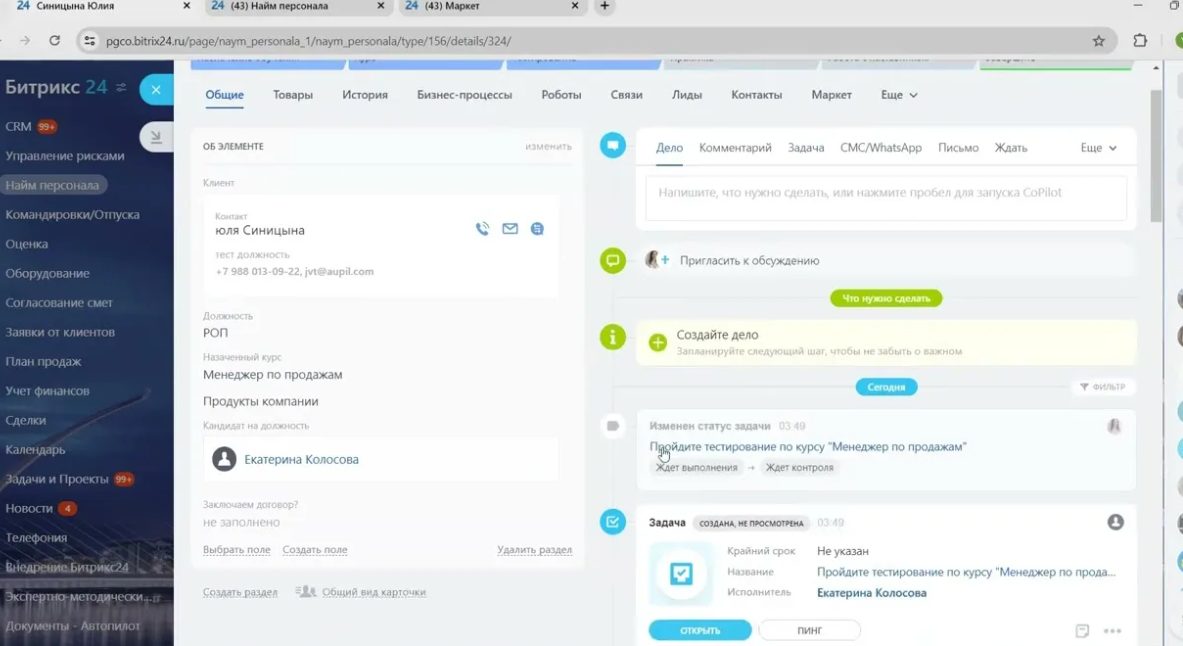This screenshot has width=1183, height=646.
Task: Open Задачи и Проекты in sidebar
Action: [57, 479]
